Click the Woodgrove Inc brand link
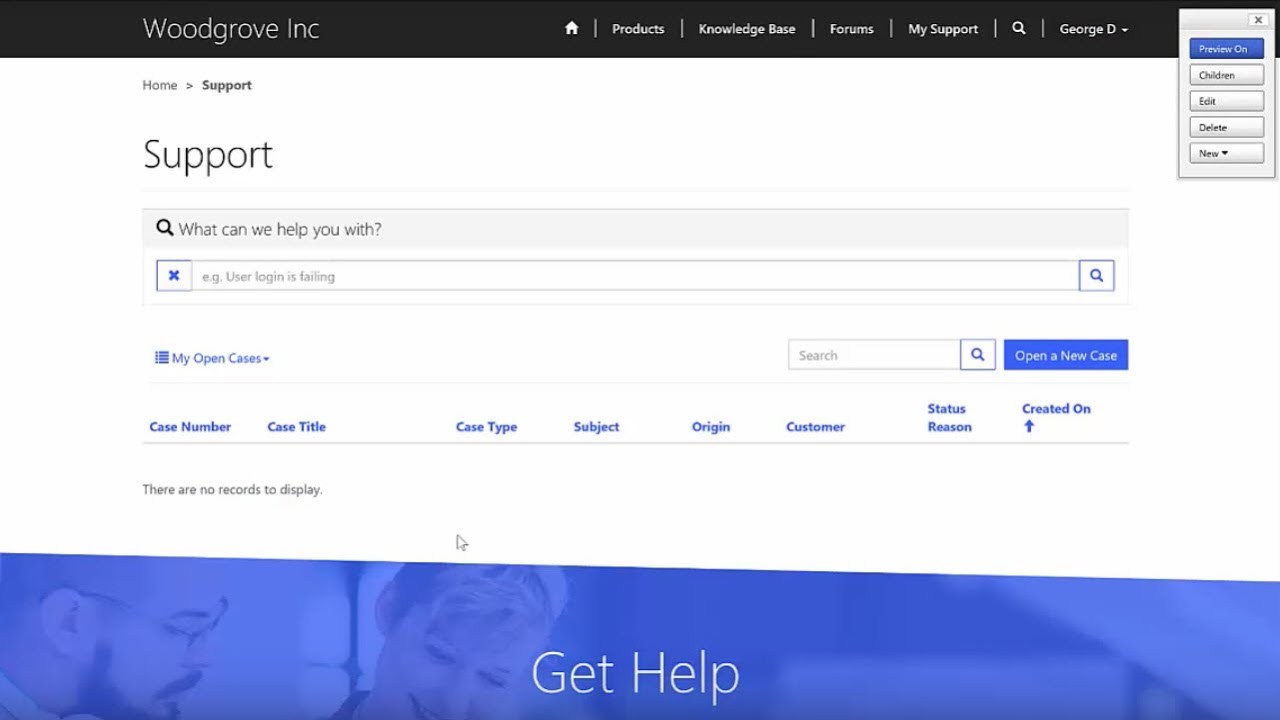The width and height of the screenshot is (1280, 720). 231,29
